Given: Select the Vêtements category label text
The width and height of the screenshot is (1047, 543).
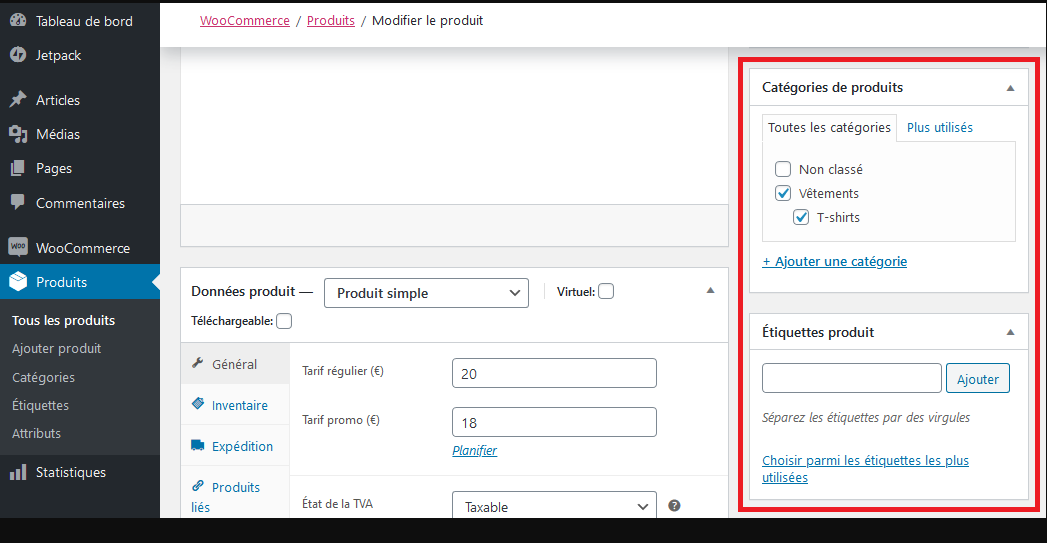Looking at the screenshot, I should click(829, 194).
